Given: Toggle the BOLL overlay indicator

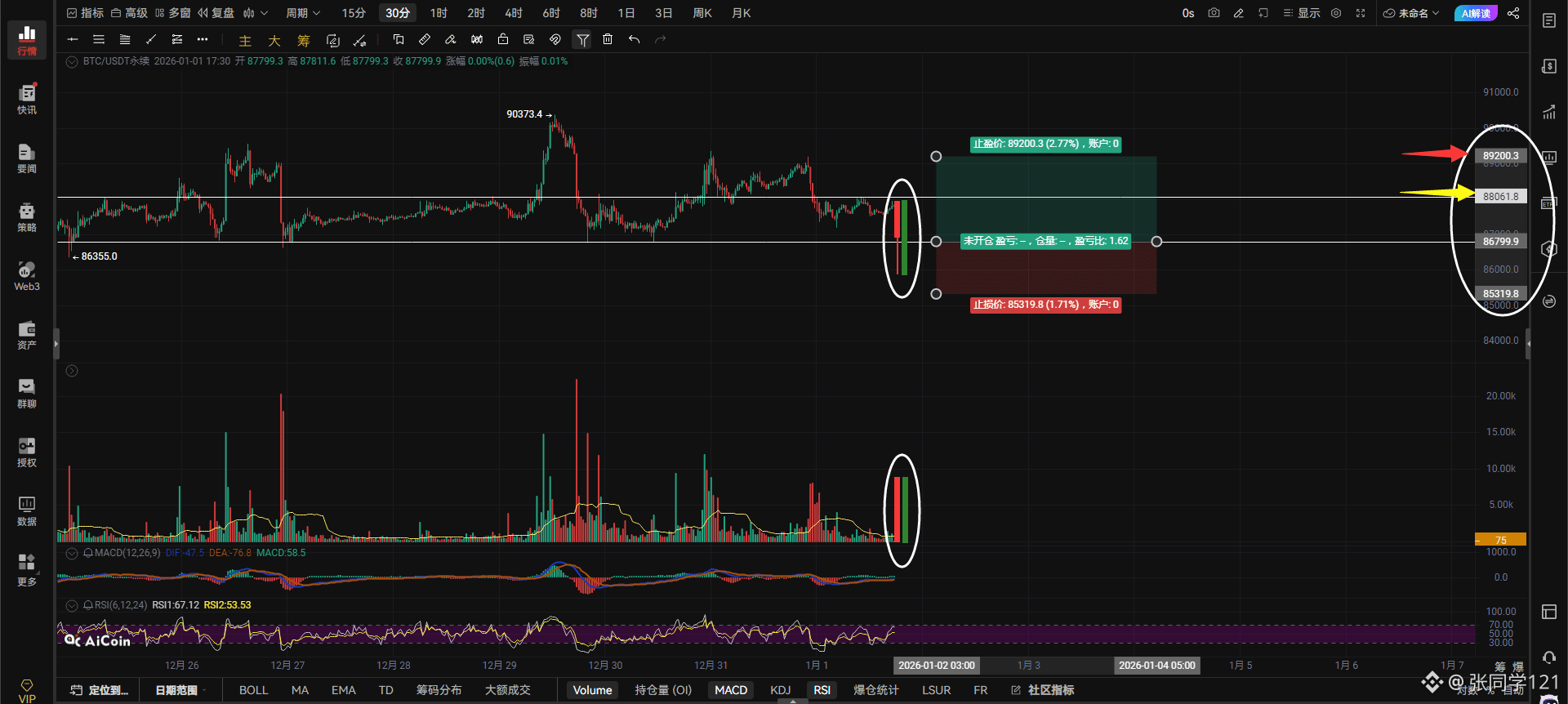Looking at the screenshot, I should [x=253, y=690].
